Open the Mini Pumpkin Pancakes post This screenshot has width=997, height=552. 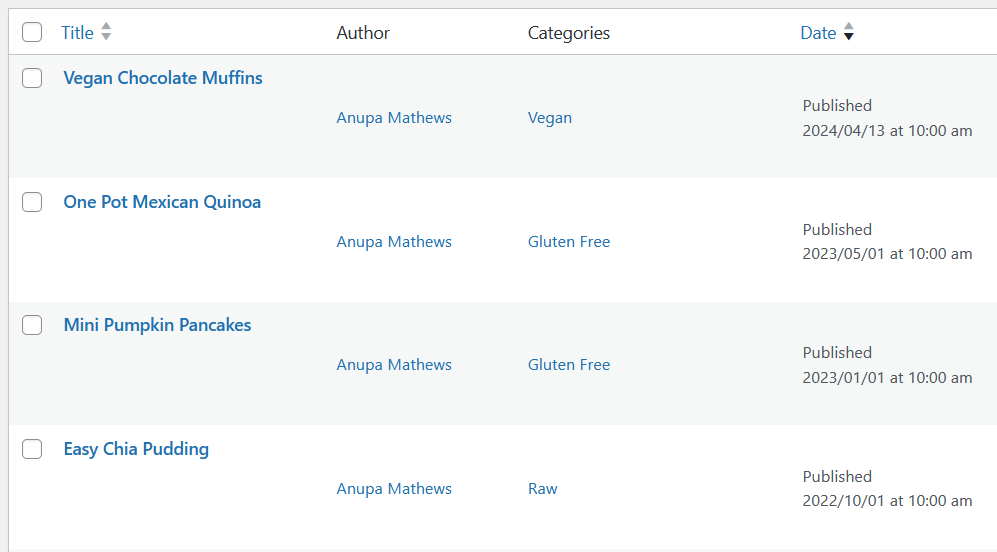[157, 325]
